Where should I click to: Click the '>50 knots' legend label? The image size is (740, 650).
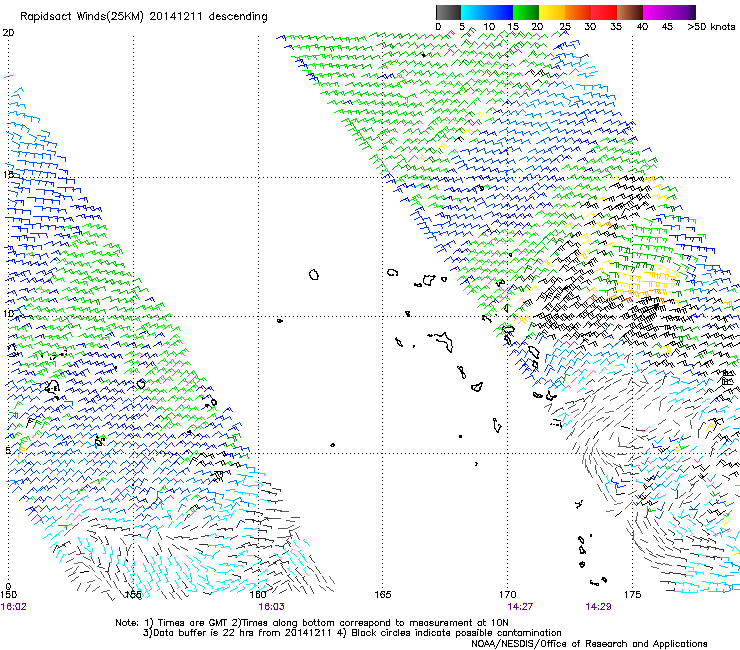711,27
